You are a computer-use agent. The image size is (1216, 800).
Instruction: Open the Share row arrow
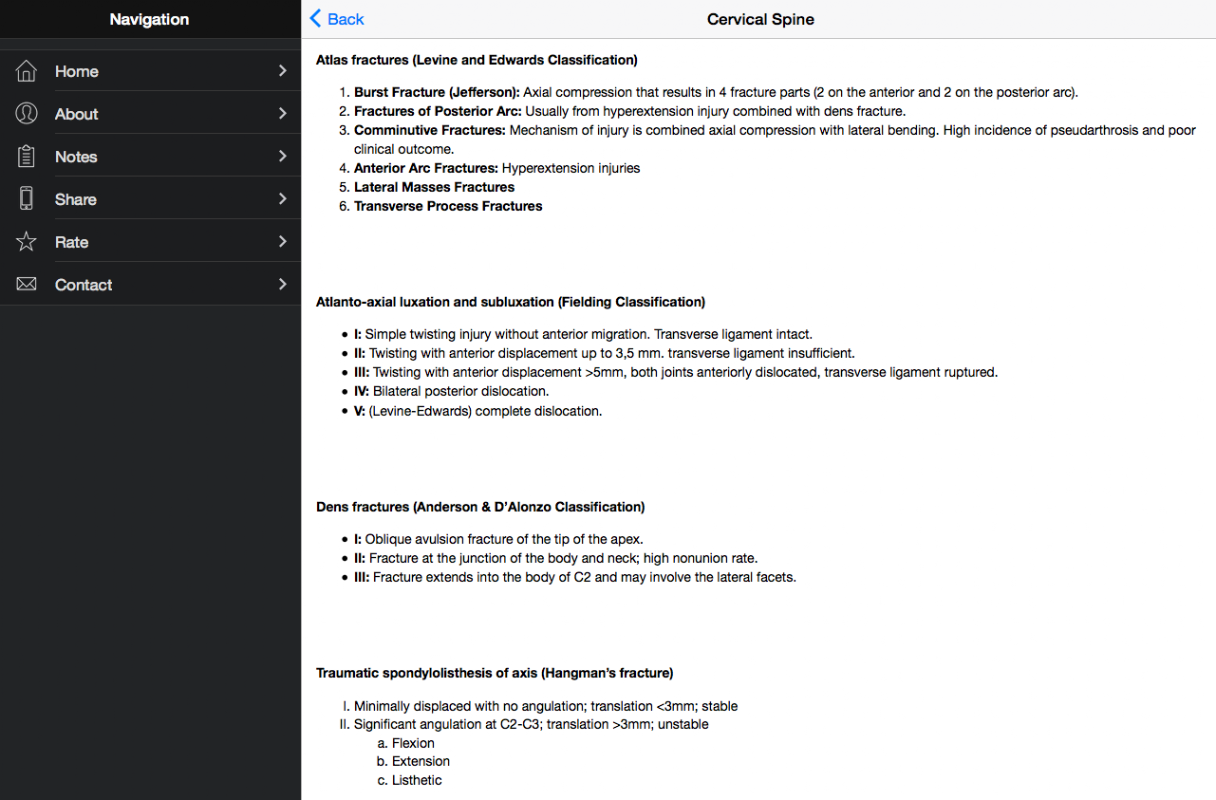tap(282, 198)
